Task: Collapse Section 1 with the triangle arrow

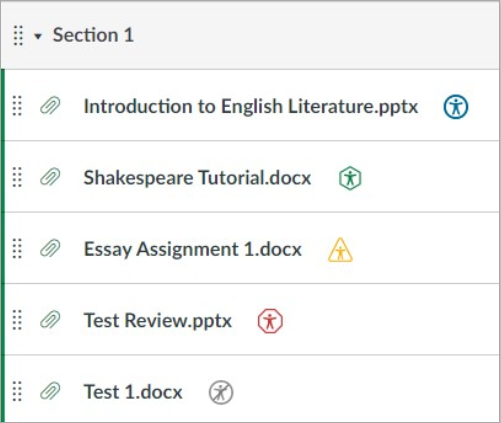Action: 38,36
